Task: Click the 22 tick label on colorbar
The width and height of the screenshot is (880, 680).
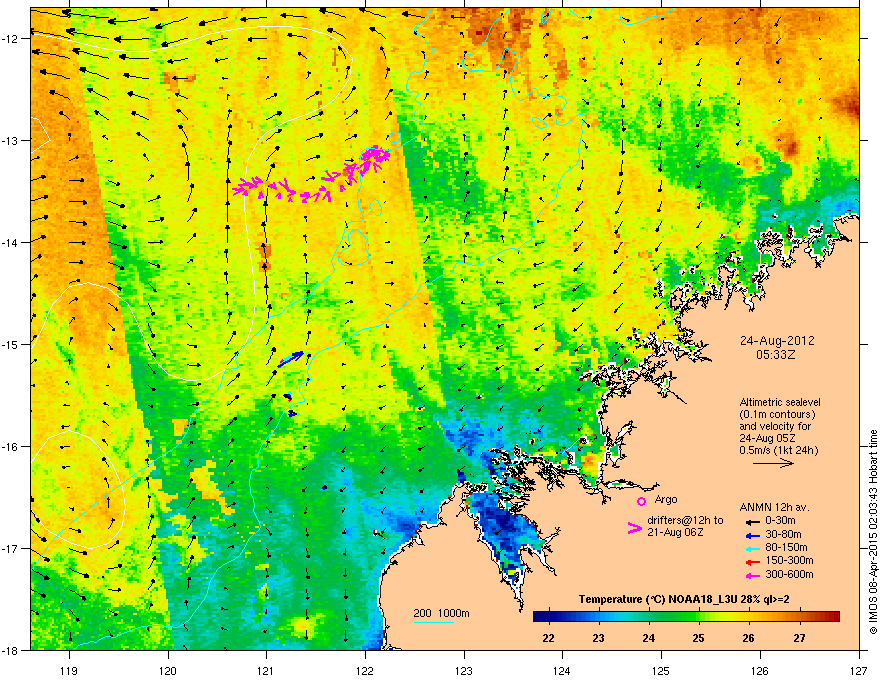Action: (x=548, y=638)
